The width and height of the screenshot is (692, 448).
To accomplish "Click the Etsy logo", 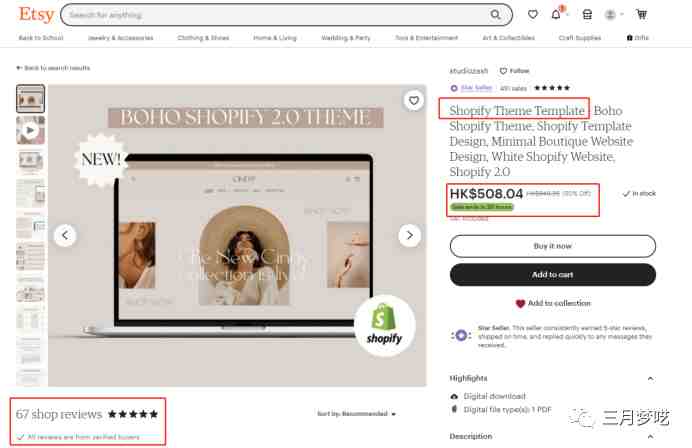I will coord(36,14).
